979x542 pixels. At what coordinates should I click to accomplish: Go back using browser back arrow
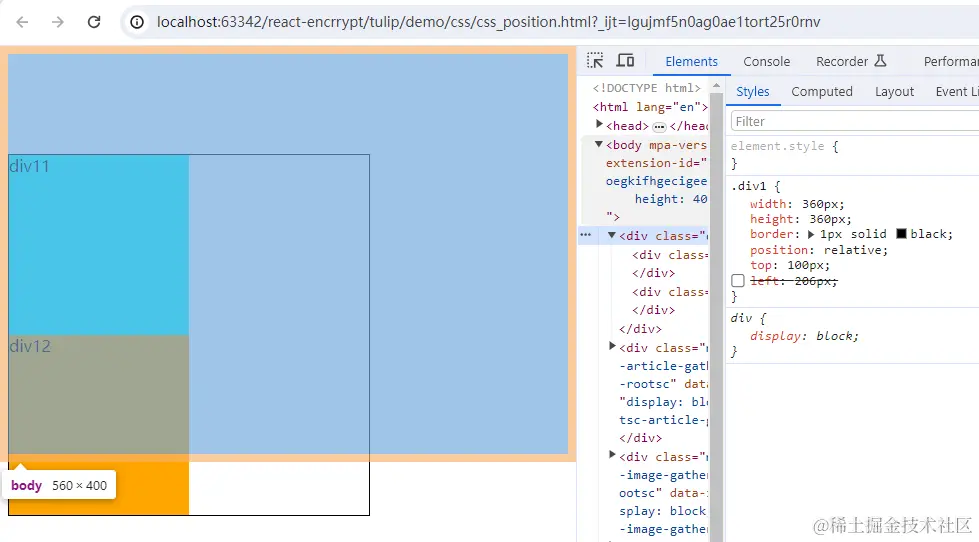[x=22, y=22]
